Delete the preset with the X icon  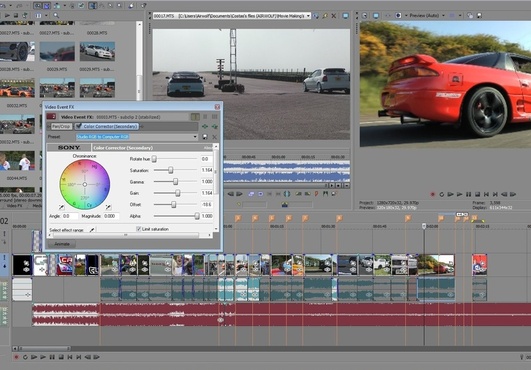pos(214,137)
